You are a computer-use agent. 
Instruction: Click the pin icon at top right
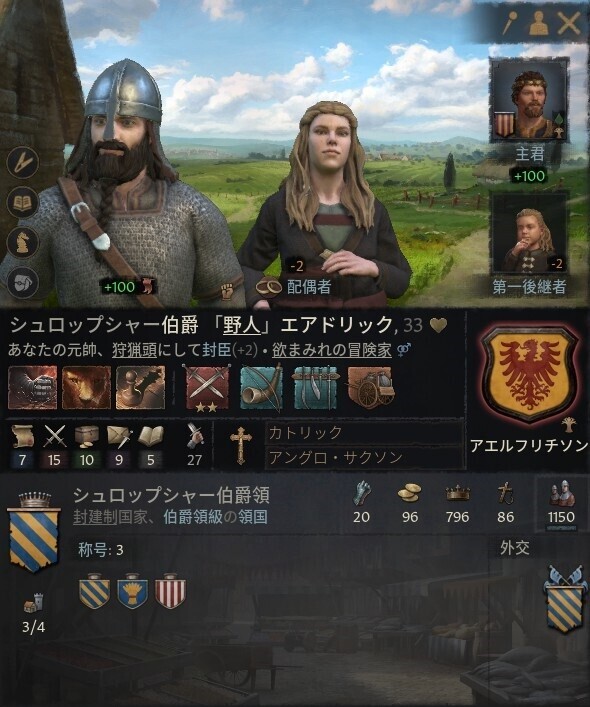pos(510,23)
